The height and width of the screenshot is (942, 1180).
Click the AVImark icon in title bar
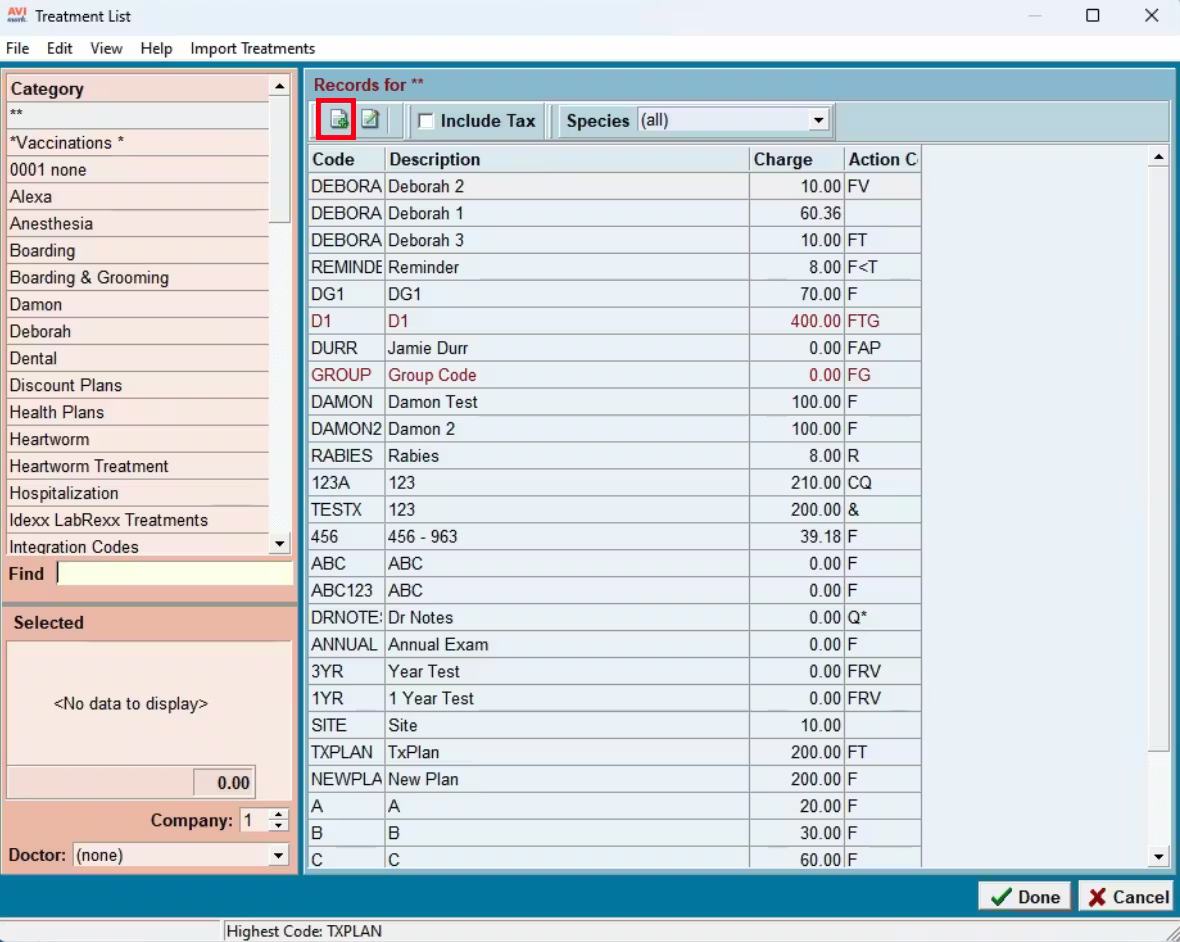[17, 15]
